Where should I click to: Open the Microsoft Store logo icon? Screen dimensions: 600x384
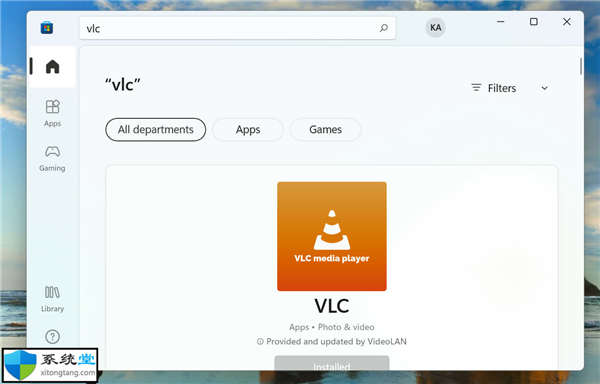click(47, 28)
